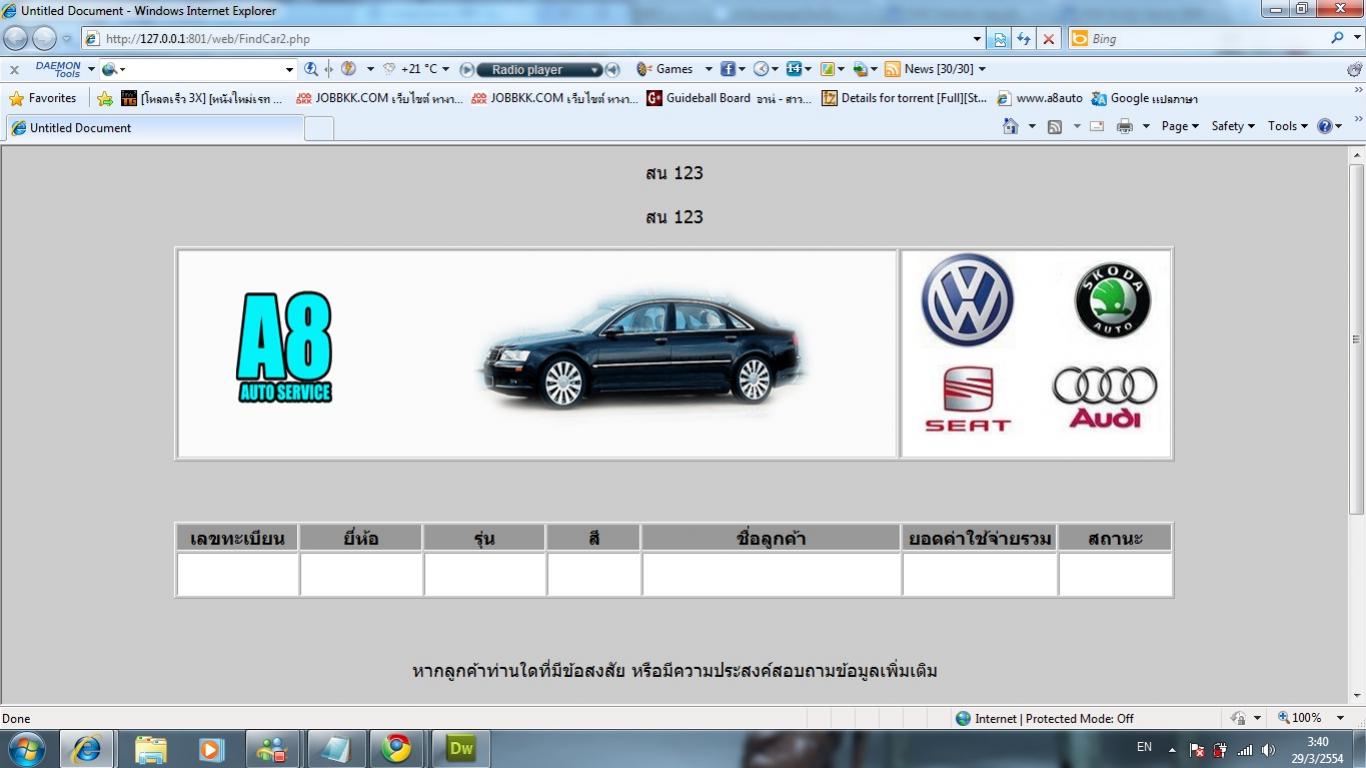
Task: Open Internet Explorer from the taskbar
Action: click(x=87, y=748)
